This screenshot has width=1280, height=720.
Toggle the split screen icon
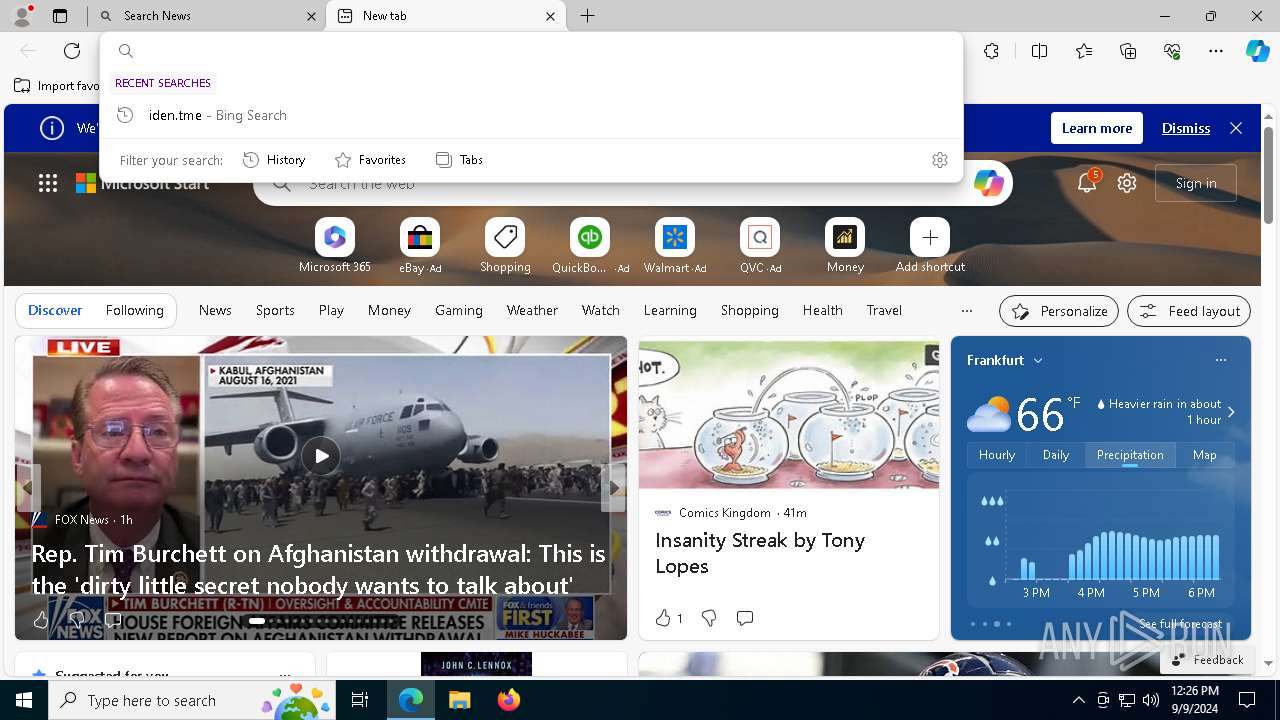pyautogui.click(x=1039, y=51)
